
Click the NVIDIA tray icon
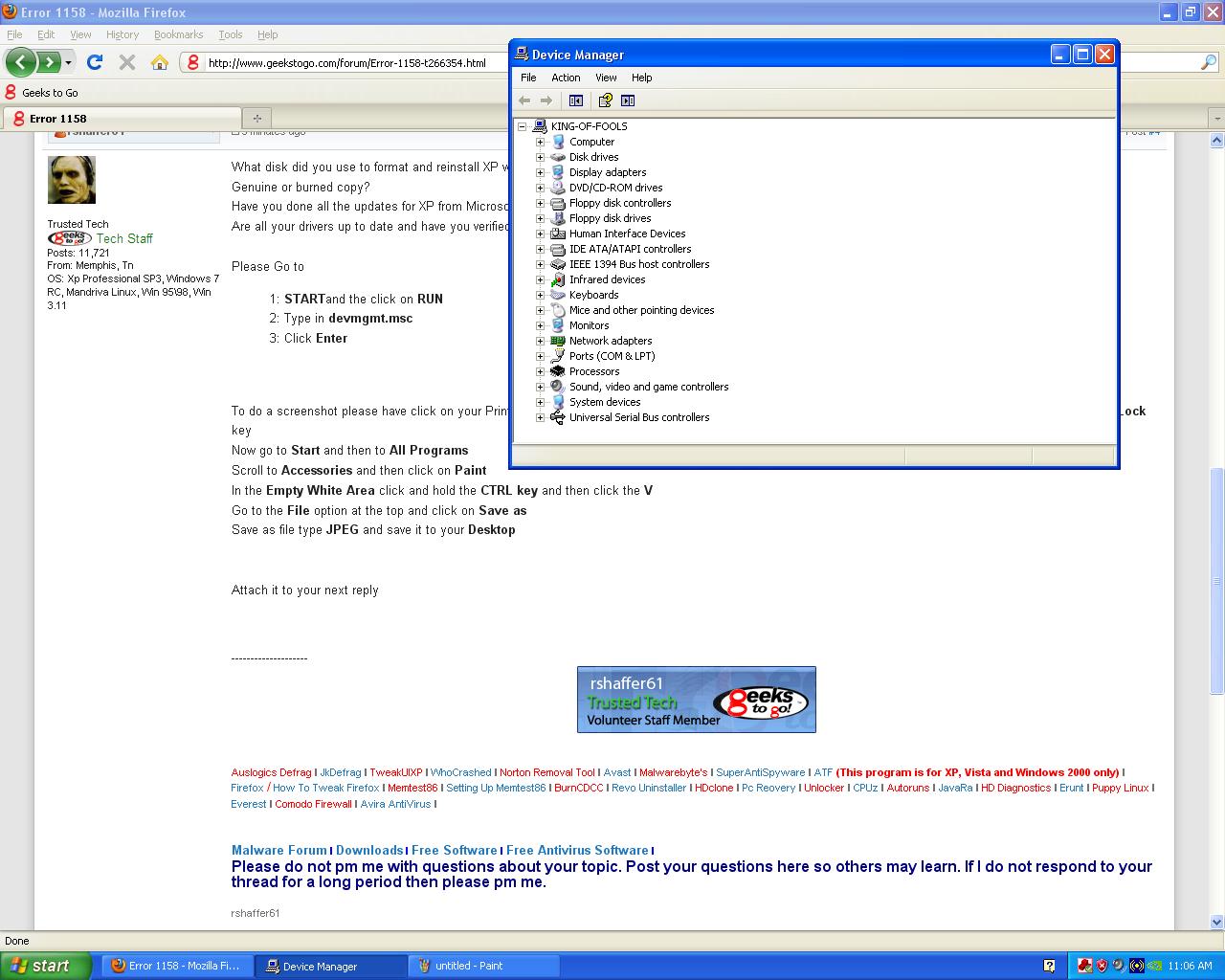click(1154, 966)
